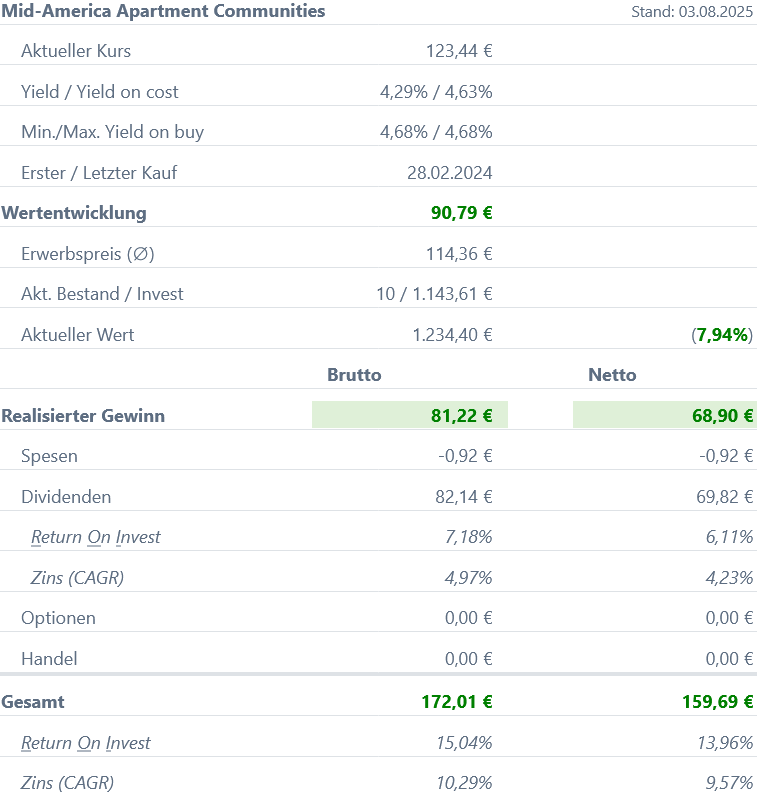Click the Optionen row label

pos(58,618)
